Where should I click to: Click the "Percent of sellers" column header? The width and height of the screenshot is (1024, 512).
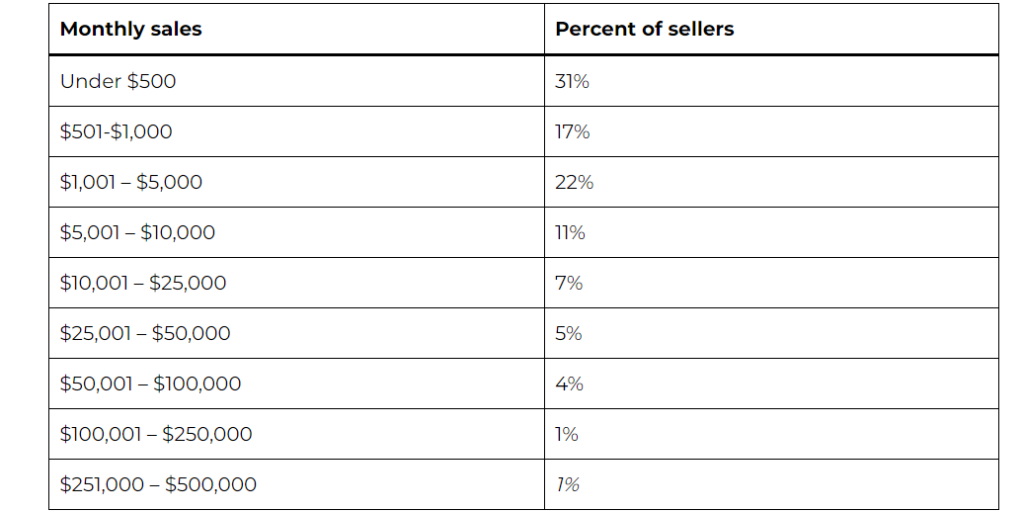click(x=644, y=29)
